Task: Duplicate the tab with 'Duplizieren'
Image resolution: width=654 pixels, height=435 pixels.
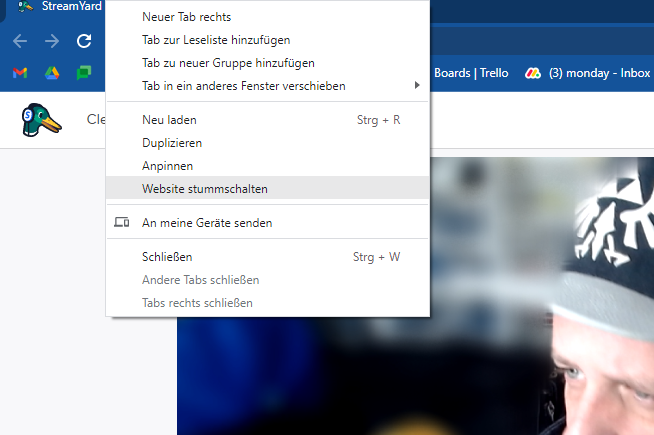Action: [x=172, y=143]
